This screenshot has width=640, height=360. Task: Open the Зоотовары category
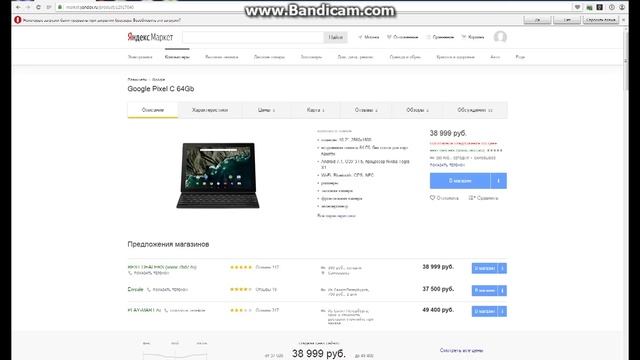click(x=311, y=57)
